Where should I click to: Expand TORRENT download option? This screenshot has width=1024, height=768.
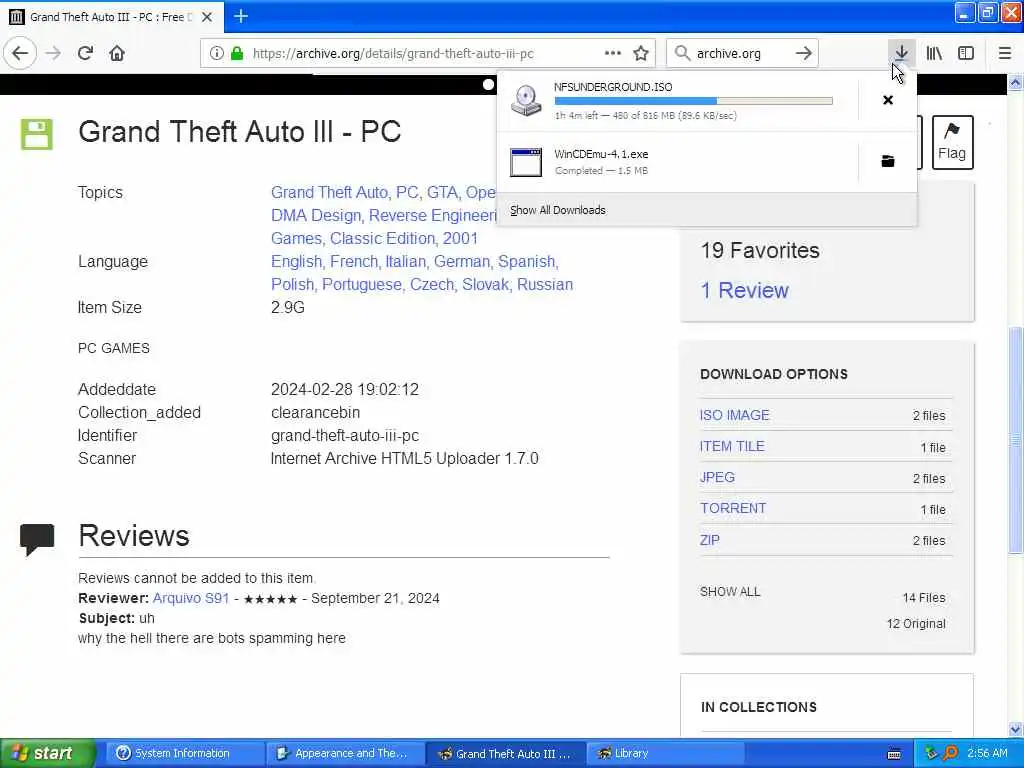733,509
